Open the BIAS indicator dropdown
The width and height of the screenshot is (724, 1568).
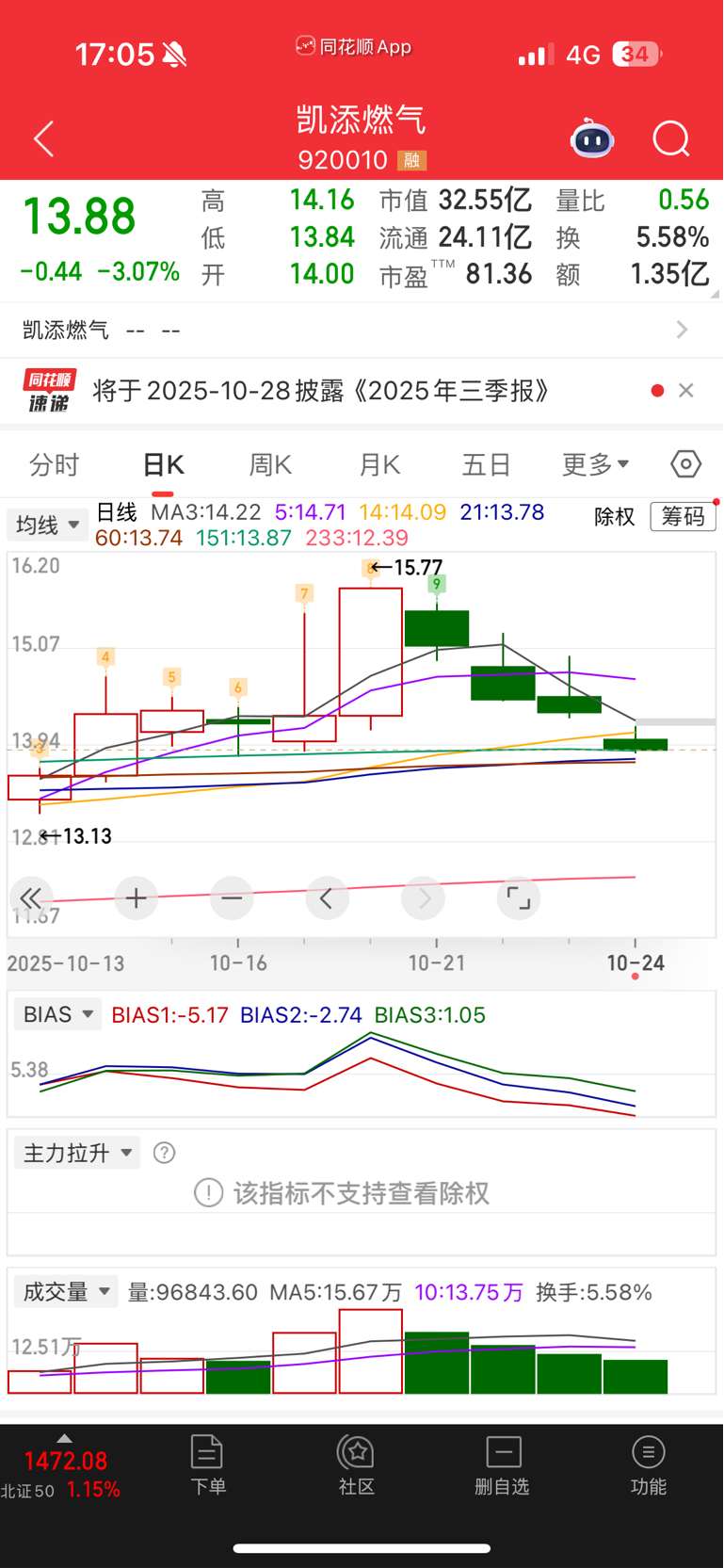[57, 1014]
